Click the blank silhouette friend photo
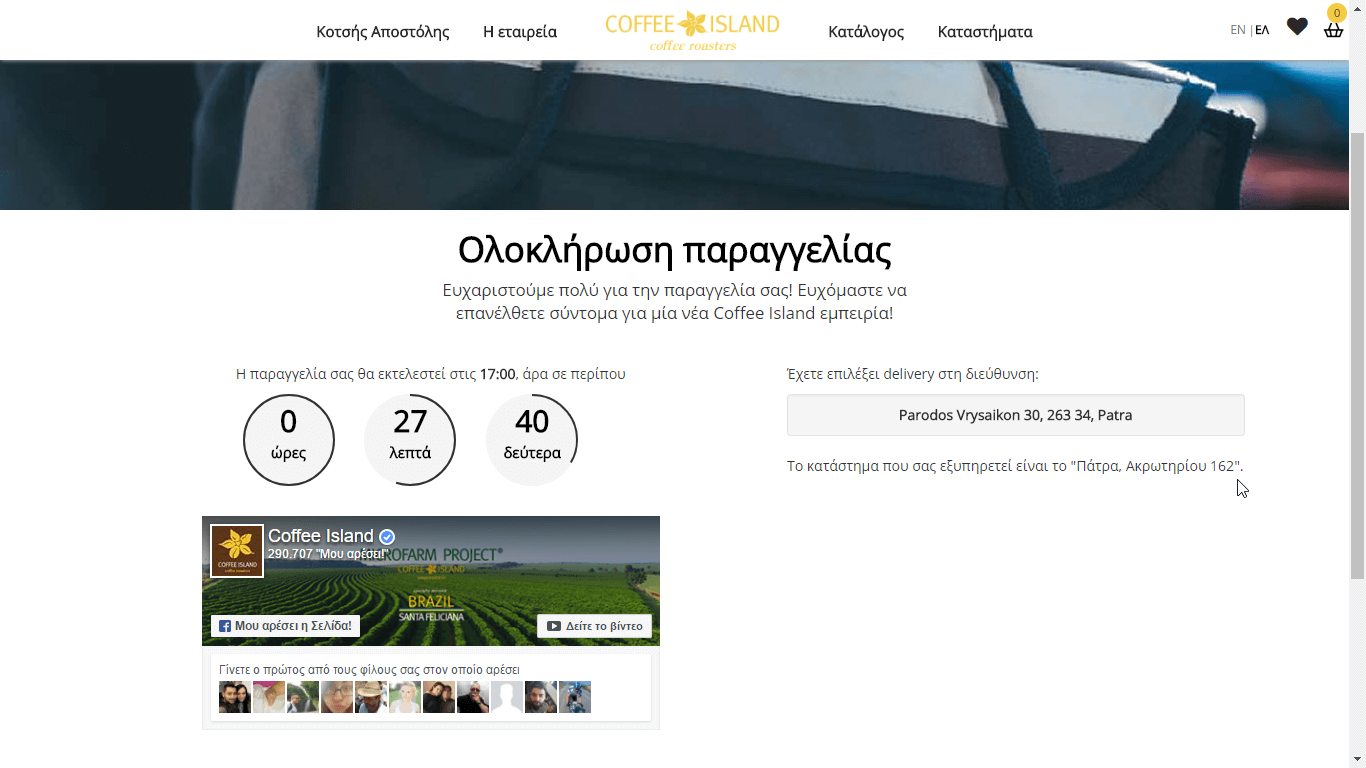Screen dimensions: 1366x768 tap(507, 697)
